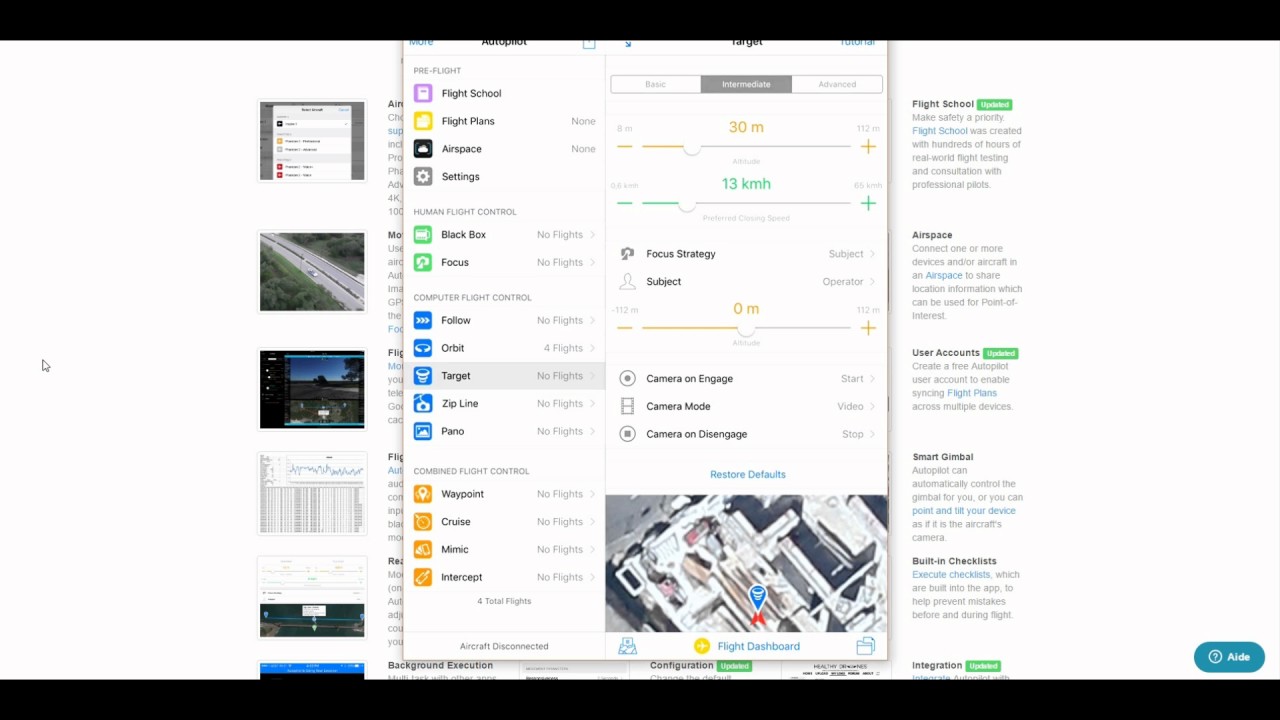Open the Orbit 4 Flights chevron
The height and width of the screenshot is (720, 1280).
(592, 348)
